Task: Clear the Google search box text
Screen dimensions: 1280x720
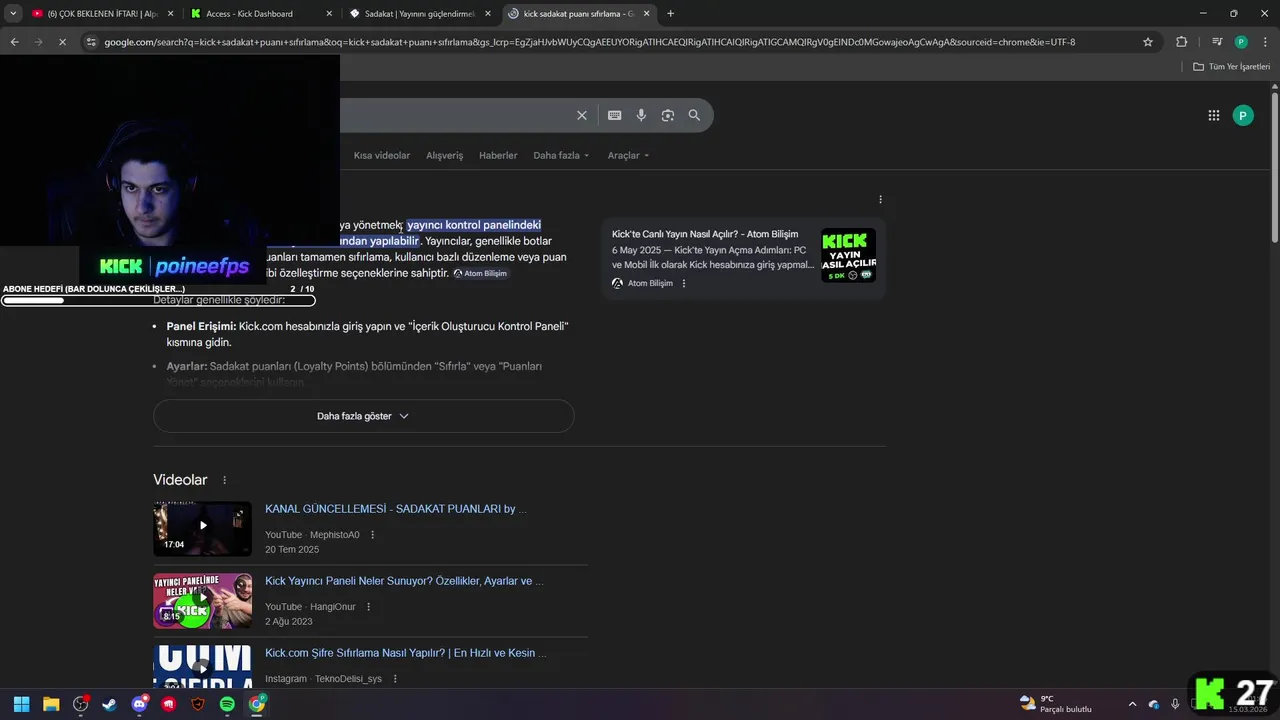Action: (x=581, y=115)
